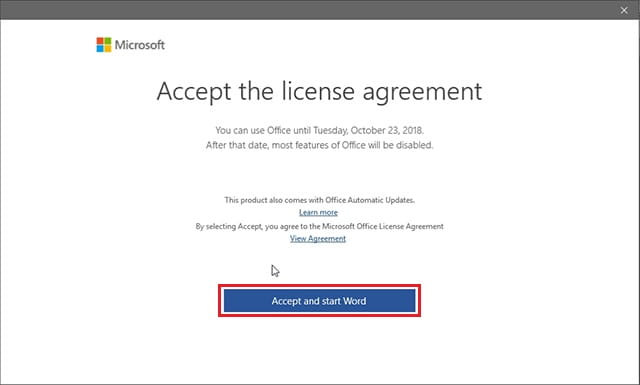The image size is (640, 385).
Task: Open the Learn more link
Action: (318, 212)
